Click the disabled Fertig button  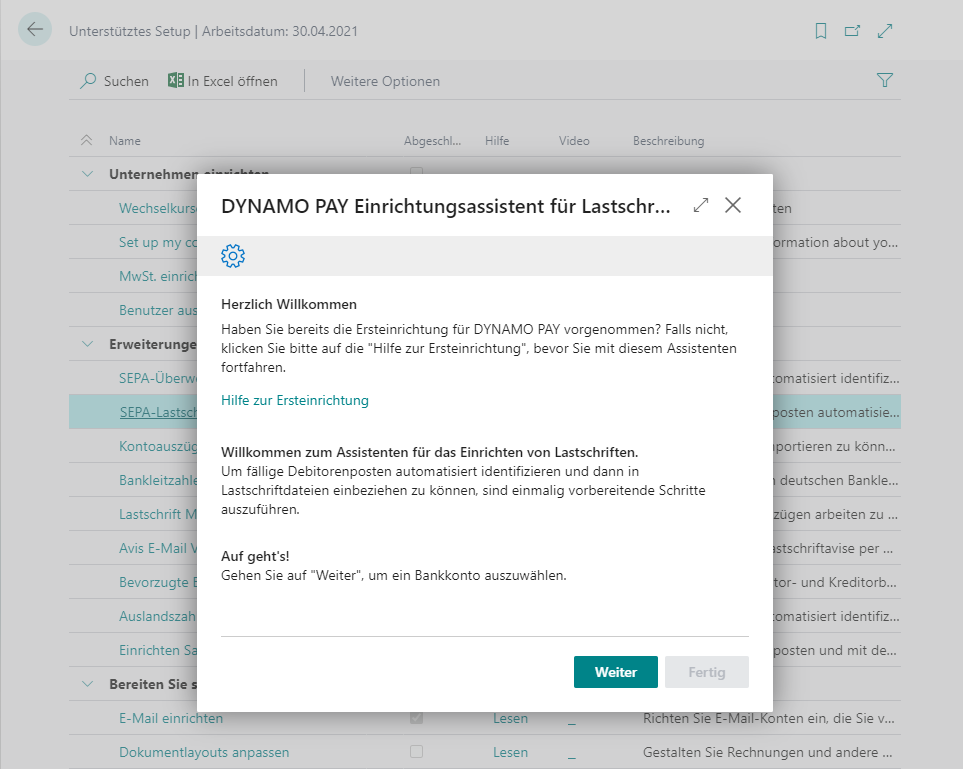pos(707,672)
